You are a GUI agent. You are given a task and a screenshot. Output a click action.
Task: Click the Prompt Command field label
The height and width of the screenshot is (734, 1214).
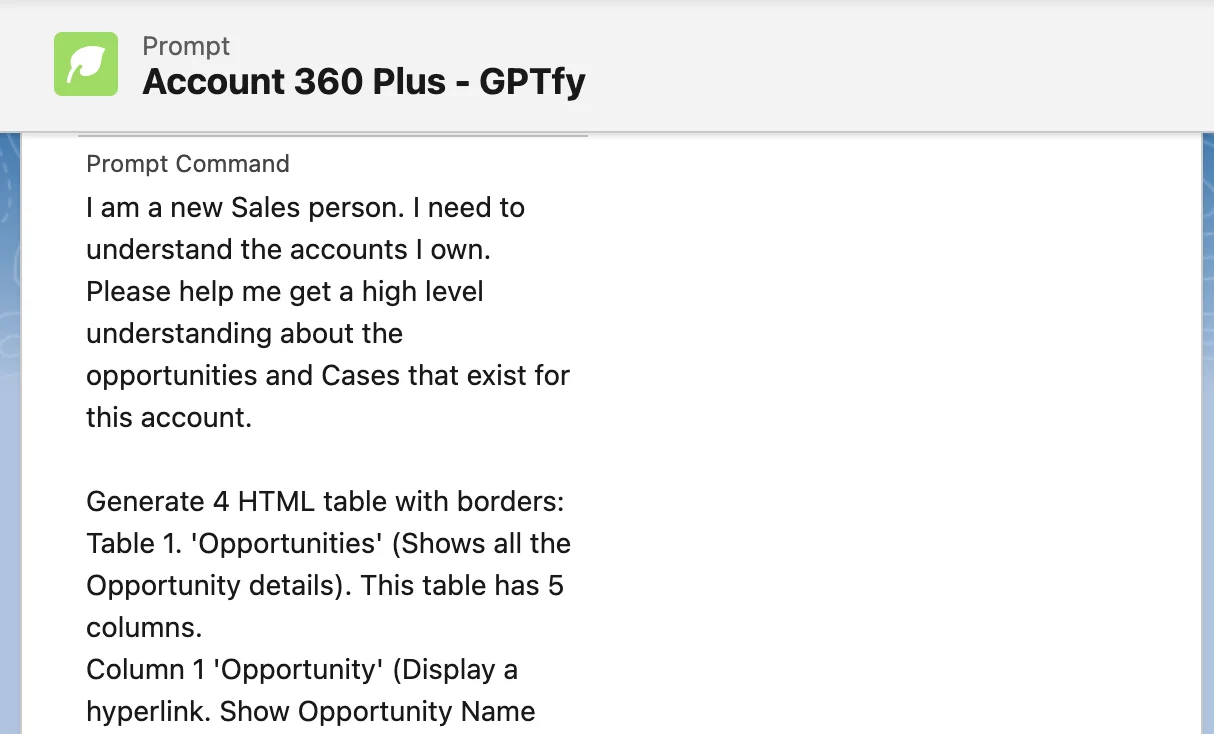[187, 163]
